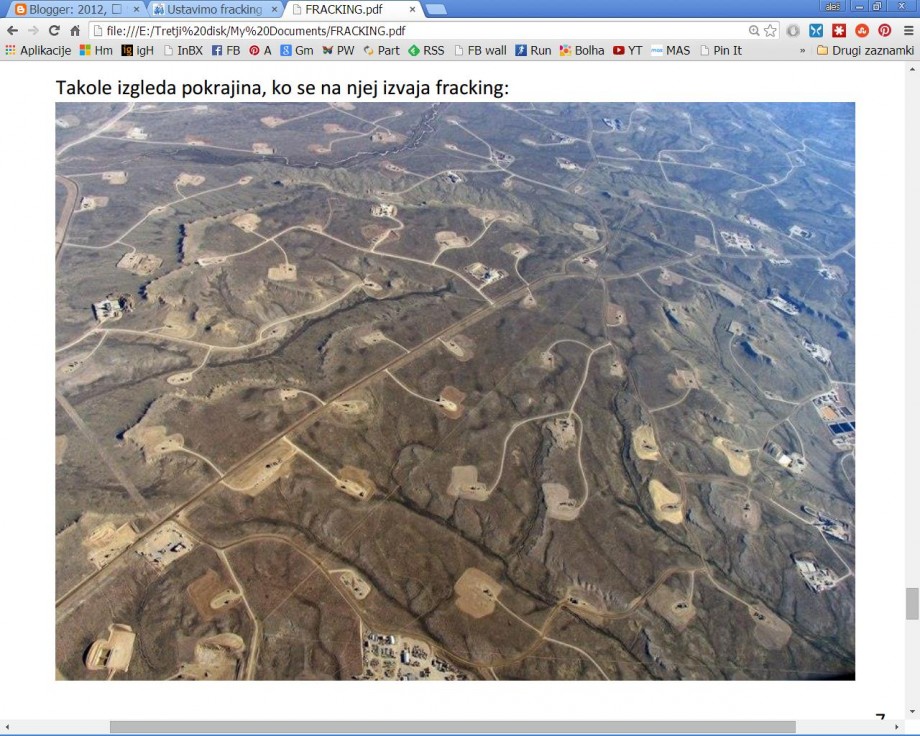Click the address bar URL field
The height and width of the screenshot is (736, 920).
[400, 31]
